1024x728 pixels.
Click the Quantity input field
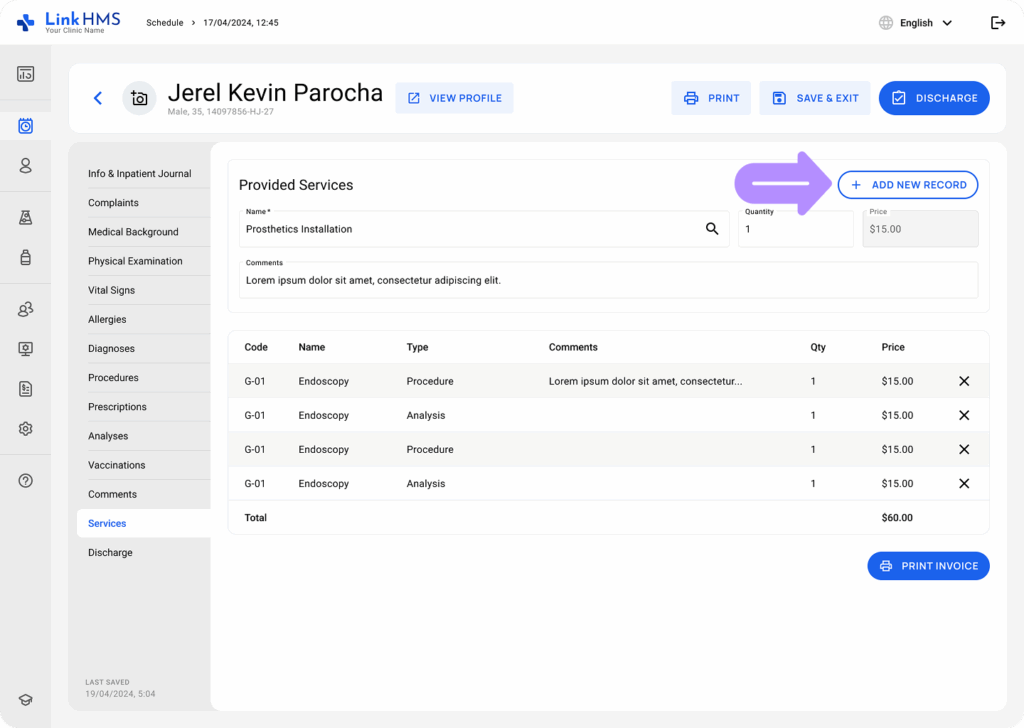coord(795,229)
